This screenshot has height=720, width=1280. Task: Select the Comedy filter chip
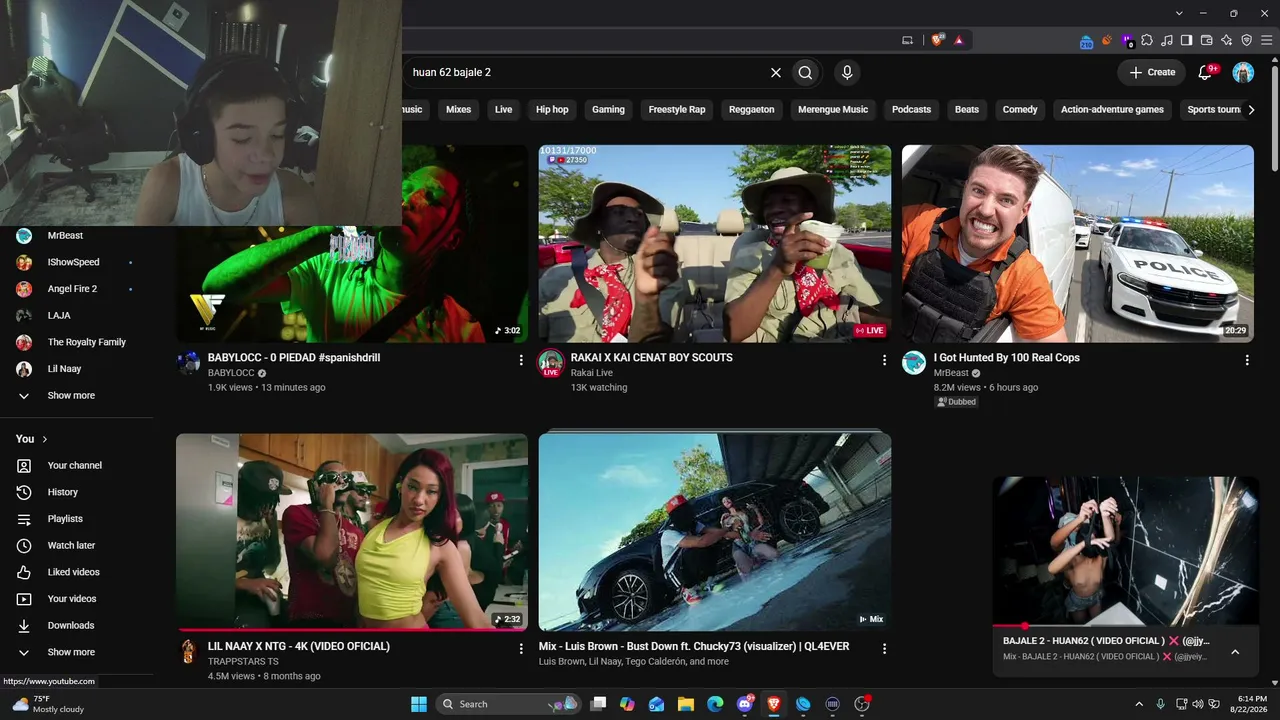1020,109
